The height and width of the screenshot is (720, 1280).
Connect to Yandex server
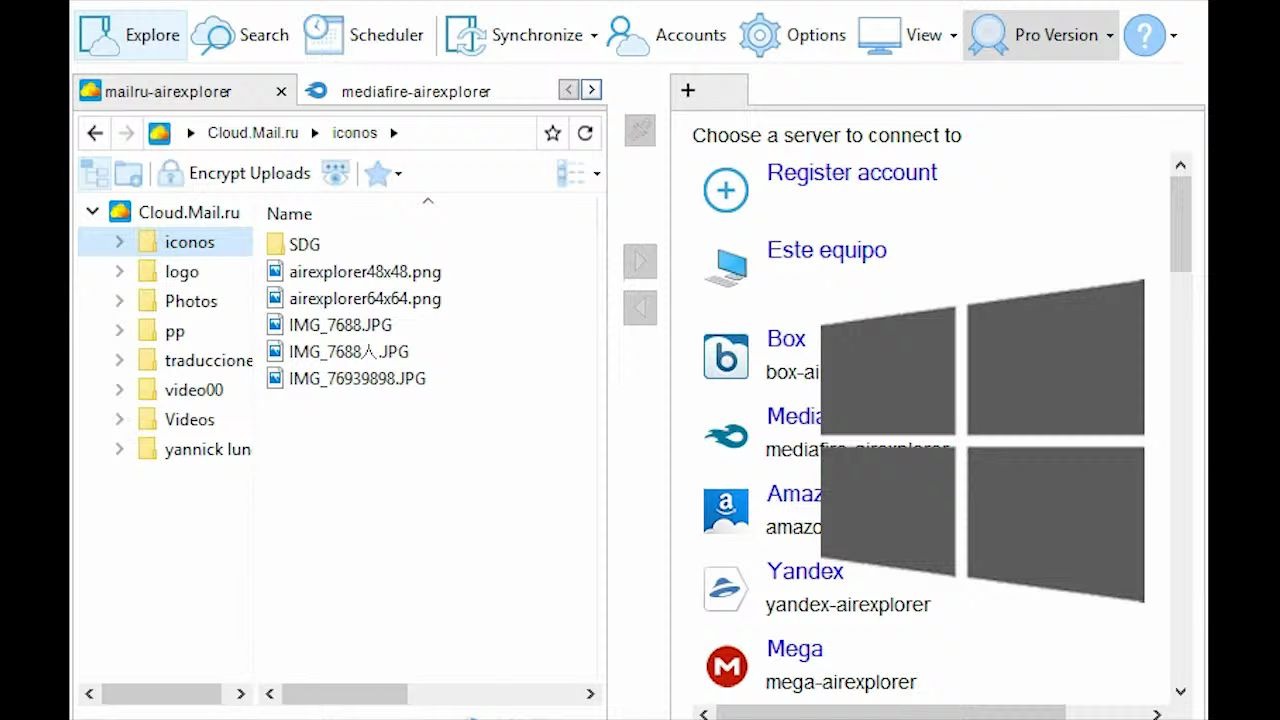(805, 571)
